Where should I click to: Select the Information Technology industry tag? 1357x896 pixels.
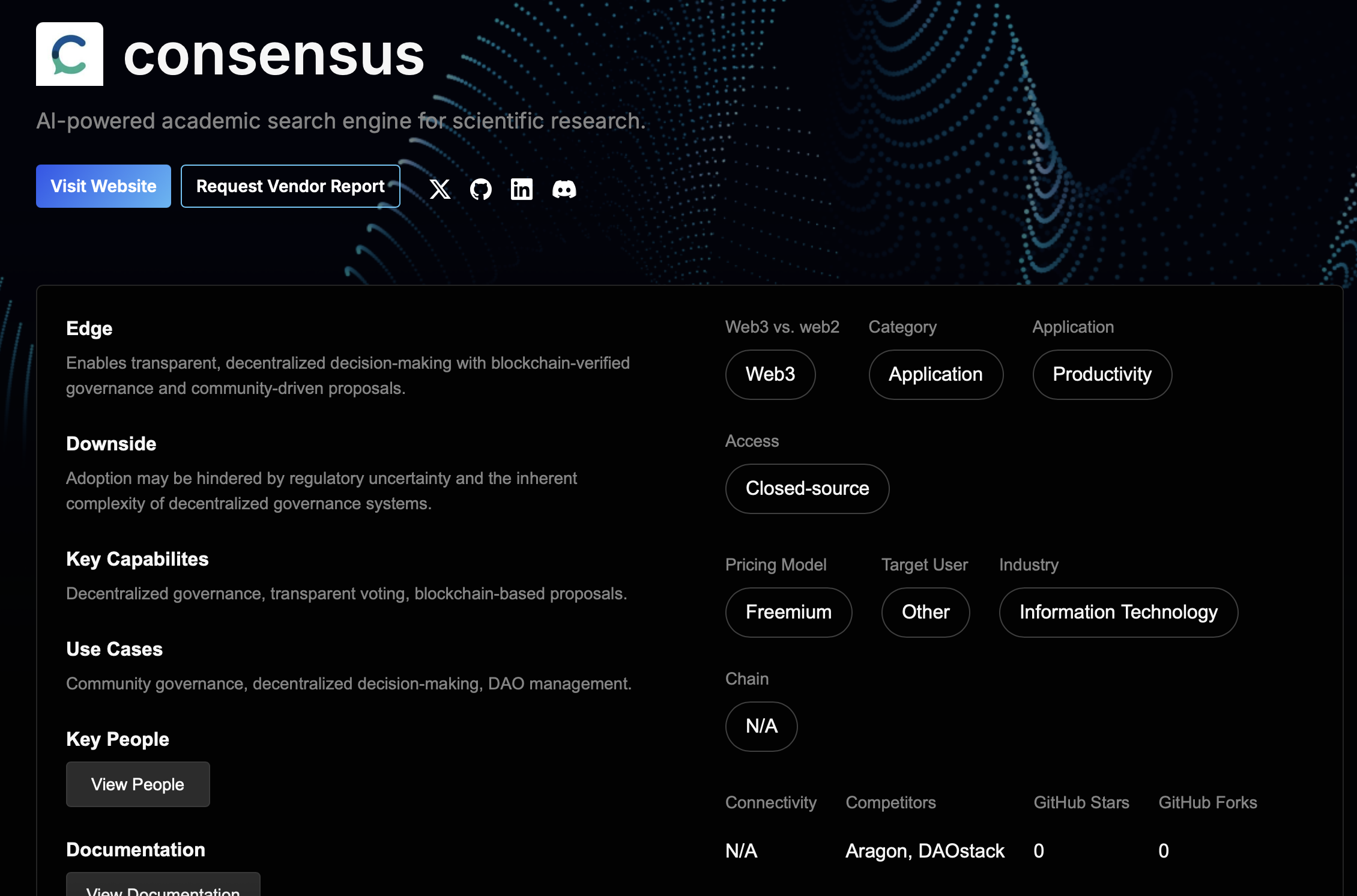coord(1118,612)
